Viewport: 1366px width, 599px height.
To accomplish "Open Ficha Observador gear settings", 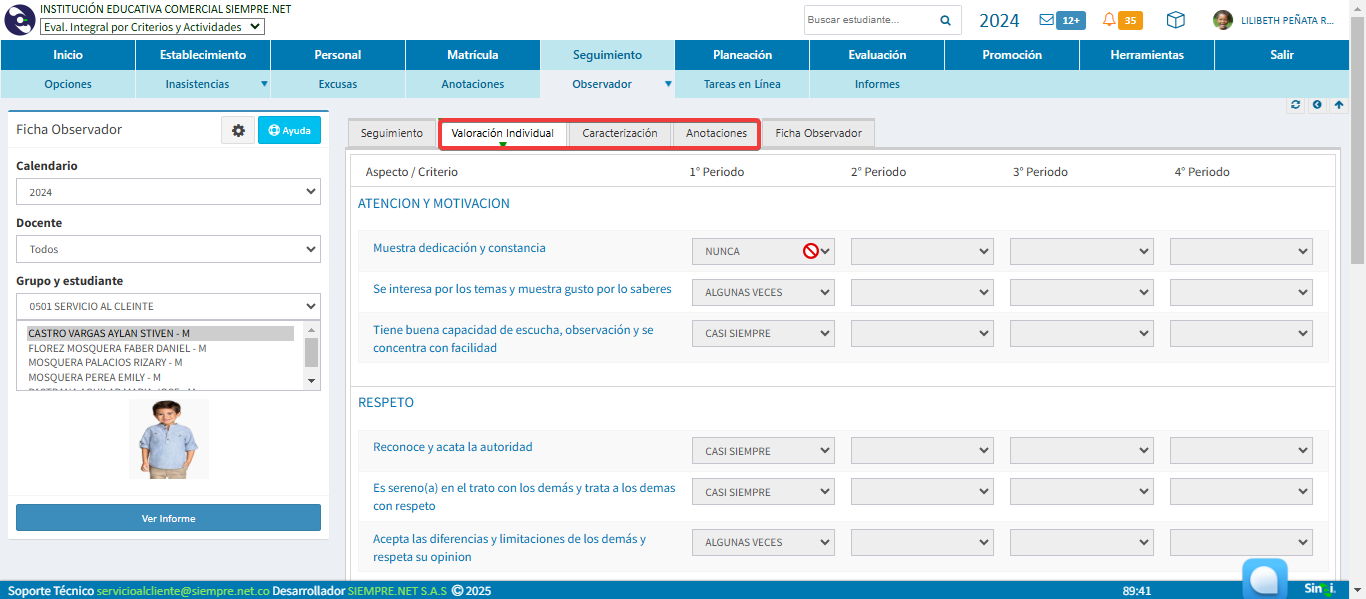I will point(238,130).
